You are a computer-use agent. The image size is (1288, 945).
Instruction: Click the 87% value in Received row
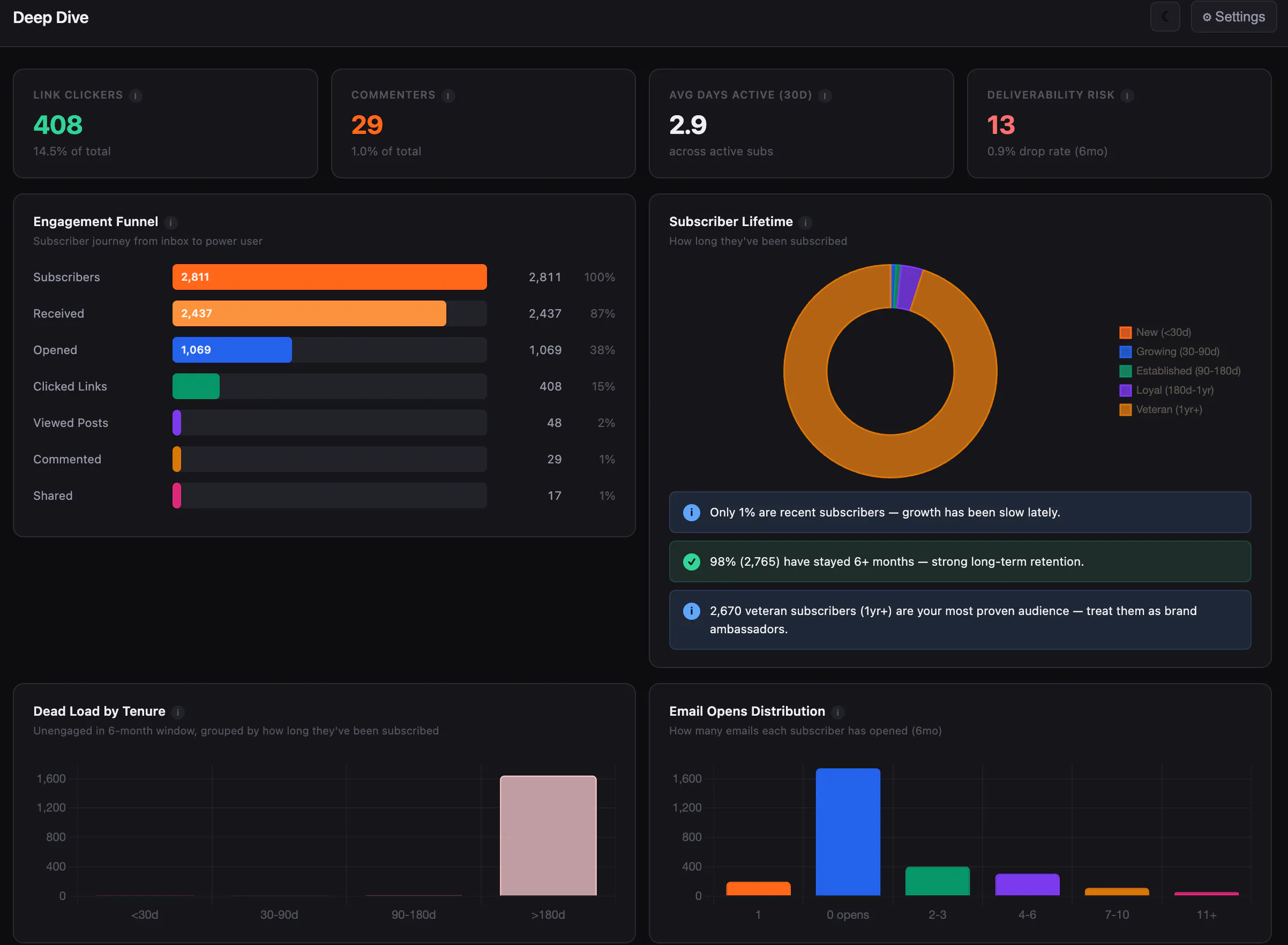pos(602,313)
